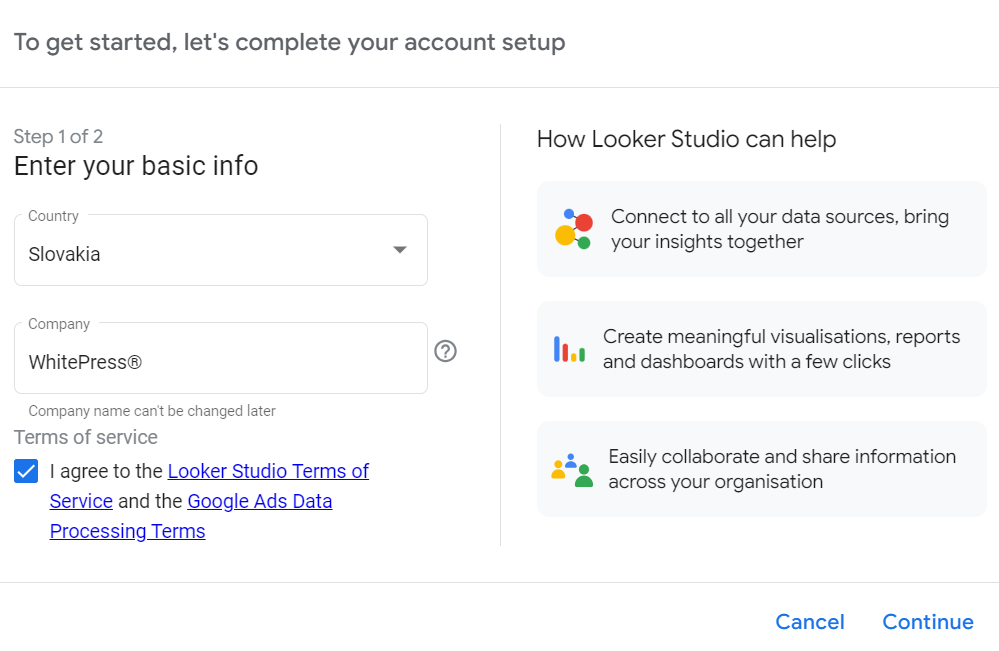The height and width of the screenshot is (651, 999).
Task: Click the 'Enter your basic info' heading
Action: tap(136, 166)
